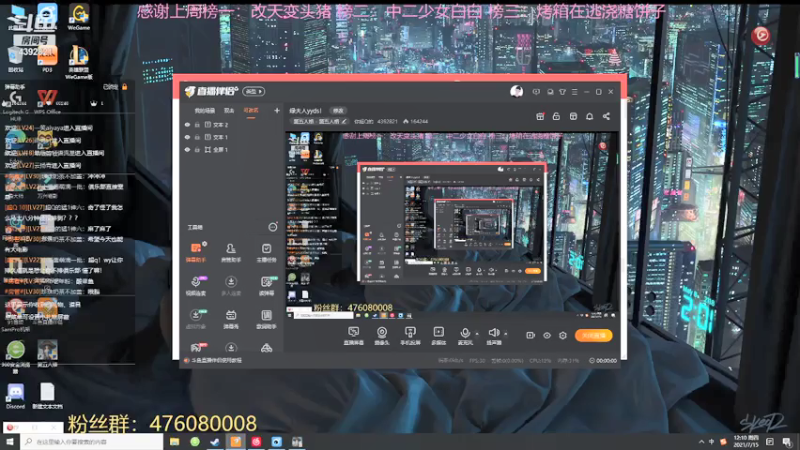Hide the 文本 2 layer with eye icon
Viewport: 800px width, 450px height.
click(x=187, y=124)
